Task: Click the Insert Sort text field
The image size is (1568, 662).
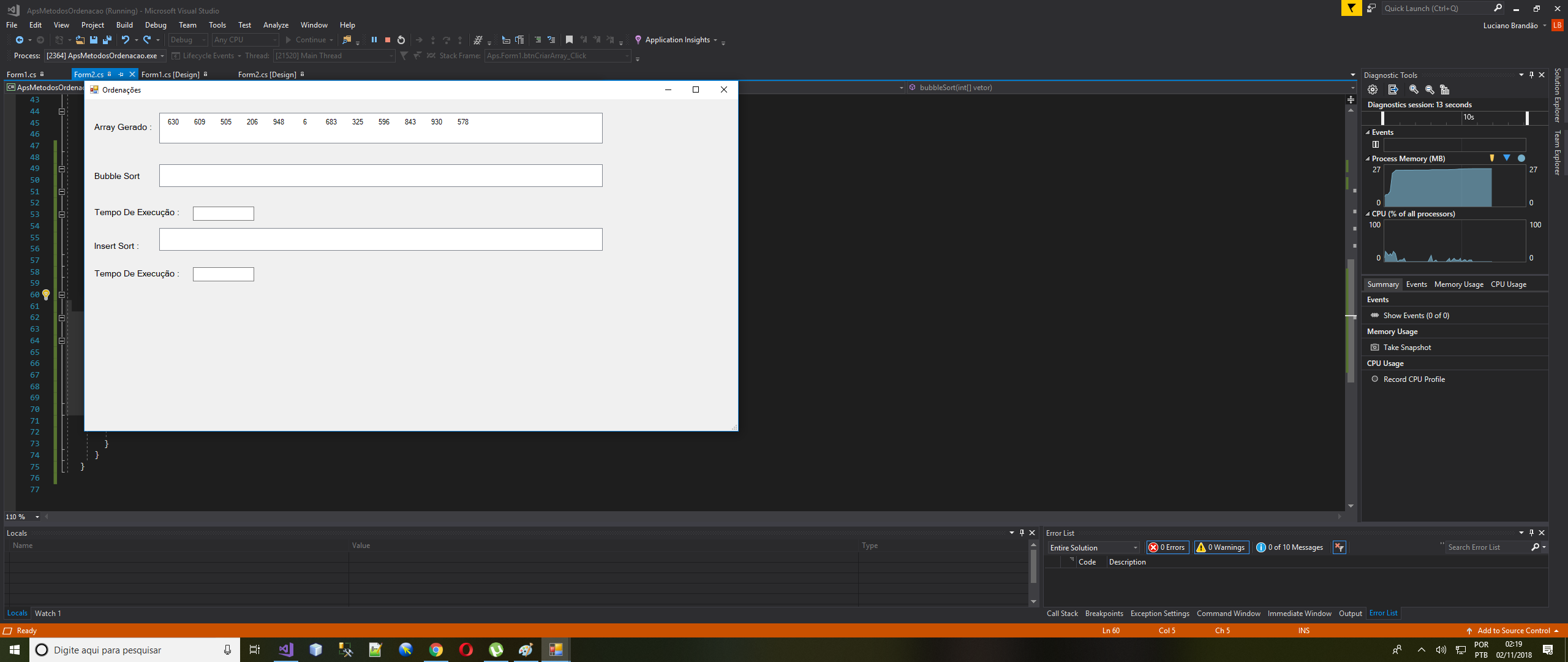Action: point(380,240)
